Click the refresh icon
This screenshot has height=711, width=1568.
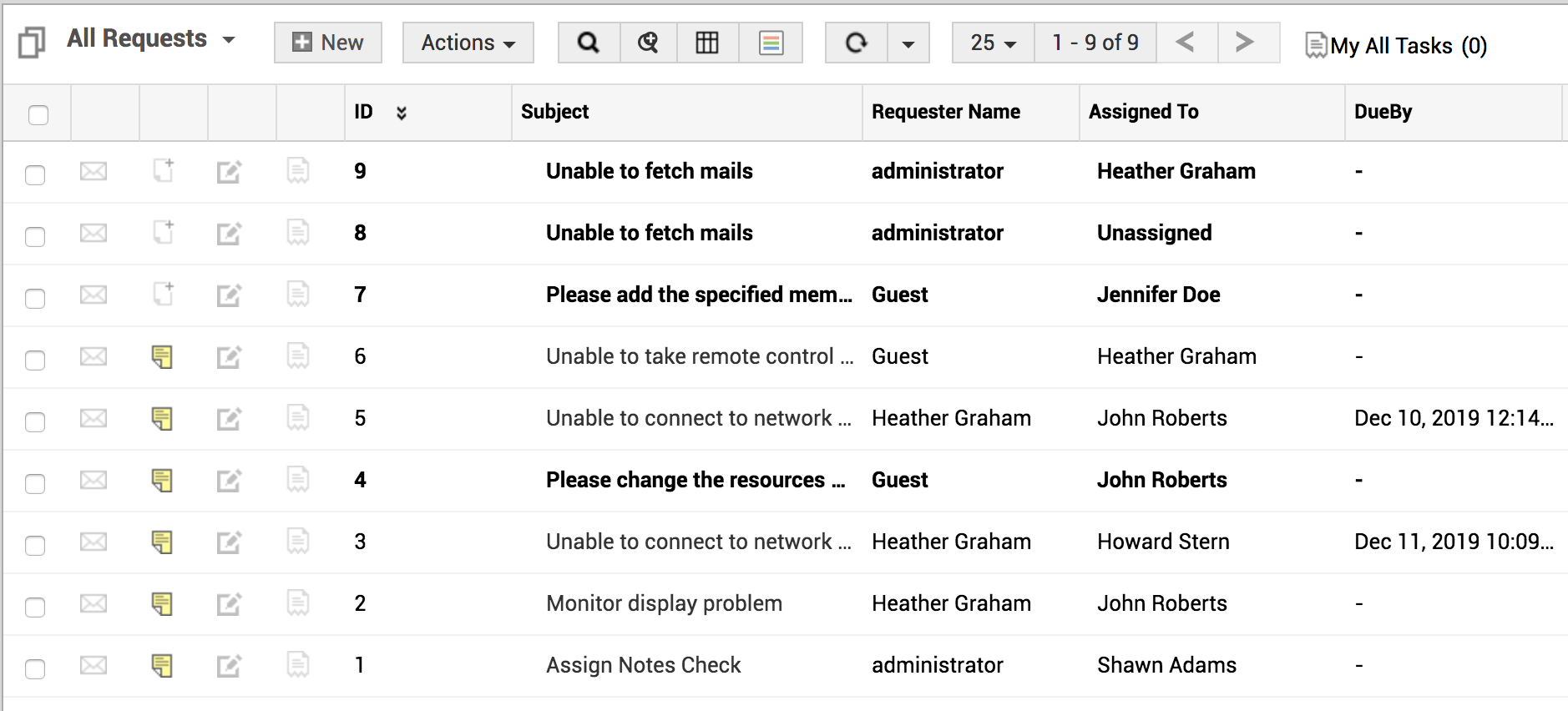click(856, 43)
